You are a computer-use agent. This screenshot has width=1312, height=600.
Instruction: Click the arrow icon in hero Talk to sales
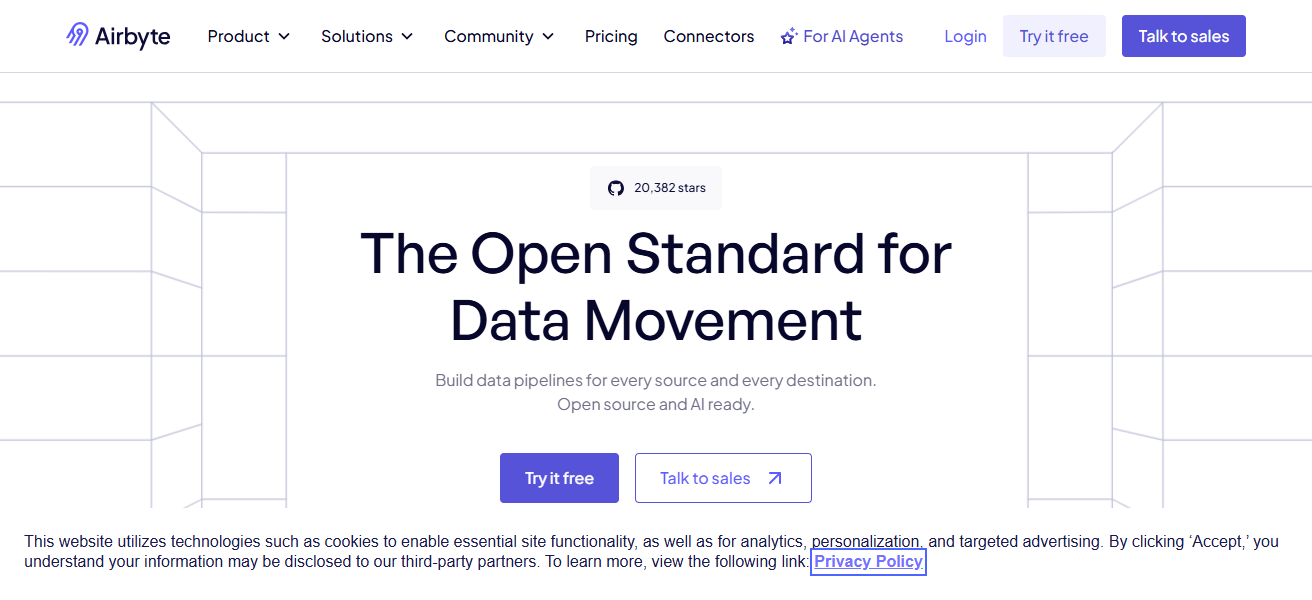[x=777, y=477]
